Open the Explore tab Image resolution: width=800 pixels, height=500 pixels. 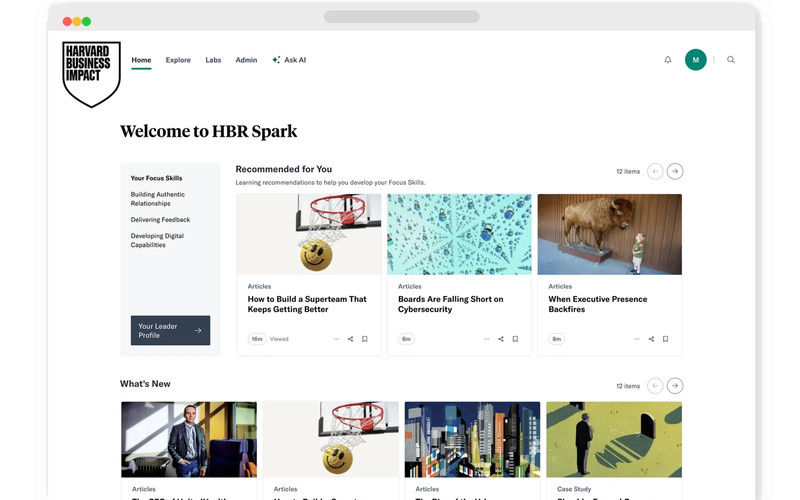[x=178, y=60]
